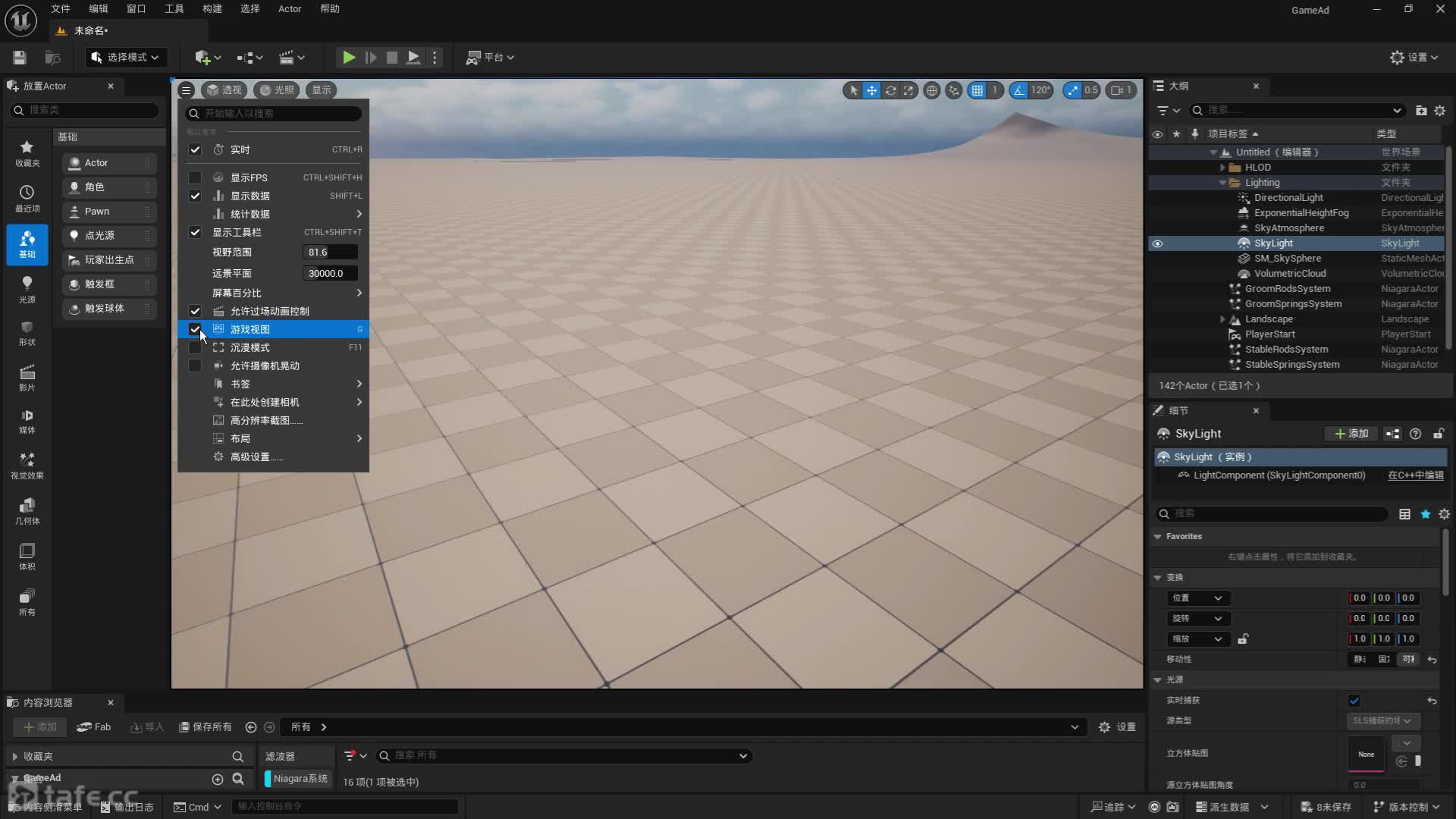Click the viewport hamburger menu icon
The width and height of the screenshot is (1456, 819).
click(186, 90)
